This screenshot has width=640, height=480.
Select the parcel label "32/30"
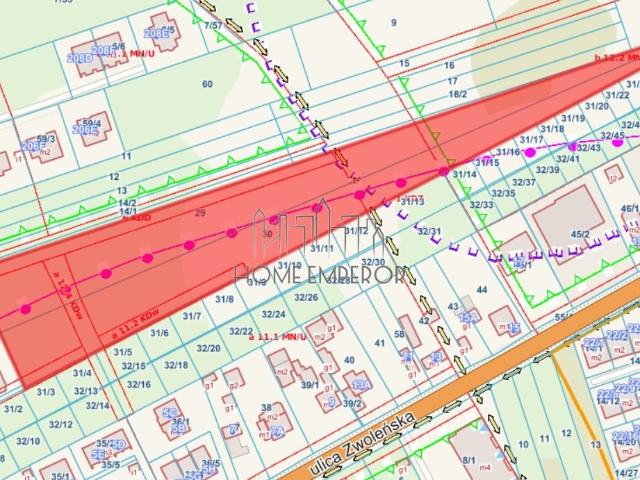point(373,262)
